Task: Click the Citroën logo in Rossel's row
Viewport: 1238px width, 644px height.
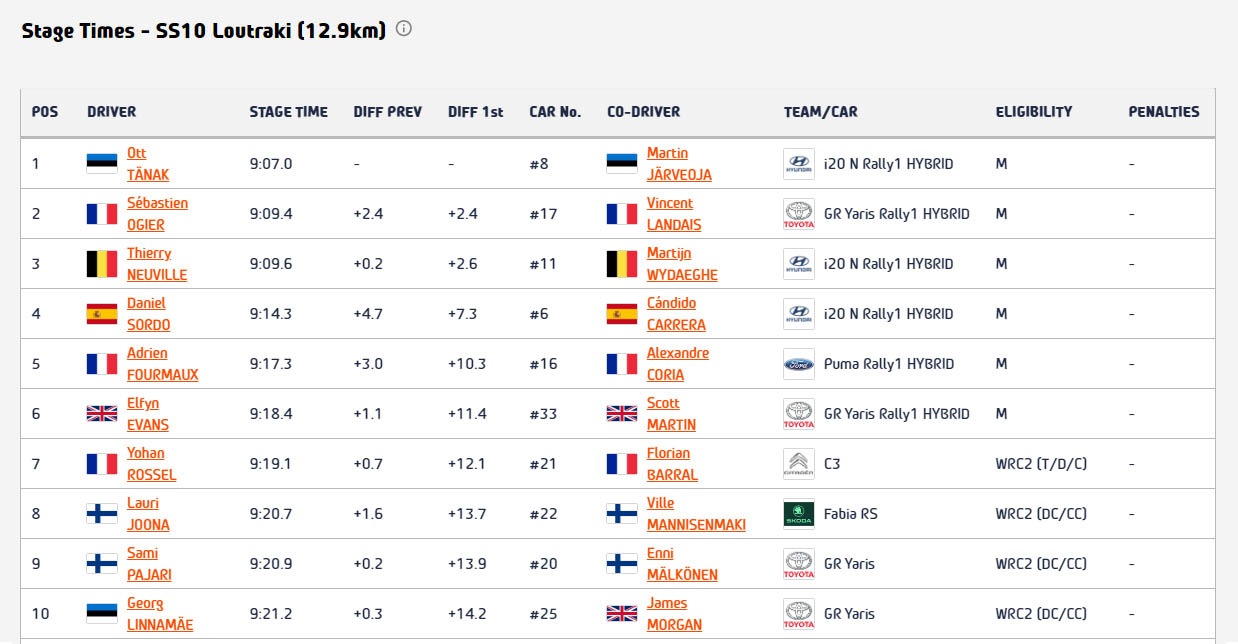Action: (x=798, y=464)
